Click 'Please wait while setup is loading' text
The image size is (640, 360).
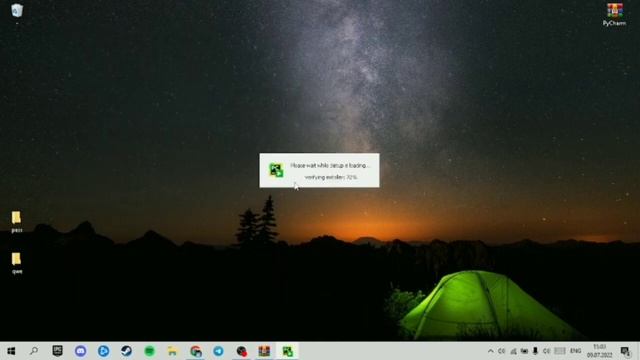(330, 165)
